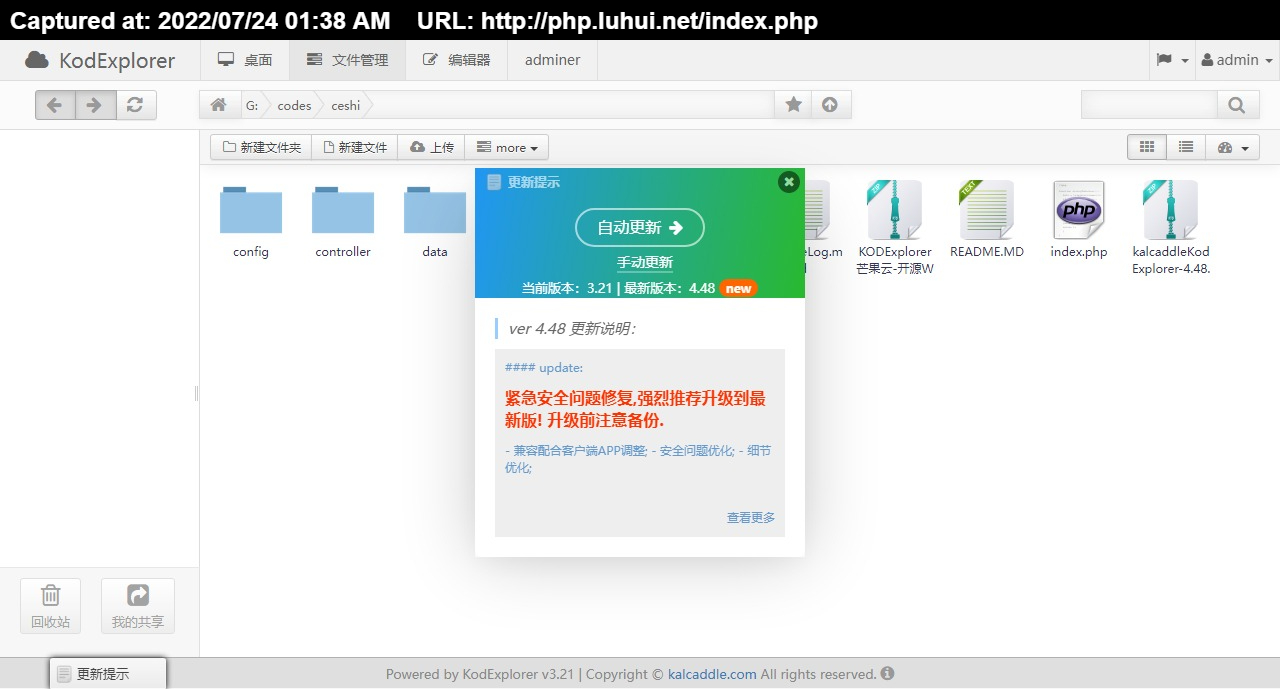
Task: Click the 上传 upload button
Action: tap(431, 147)
